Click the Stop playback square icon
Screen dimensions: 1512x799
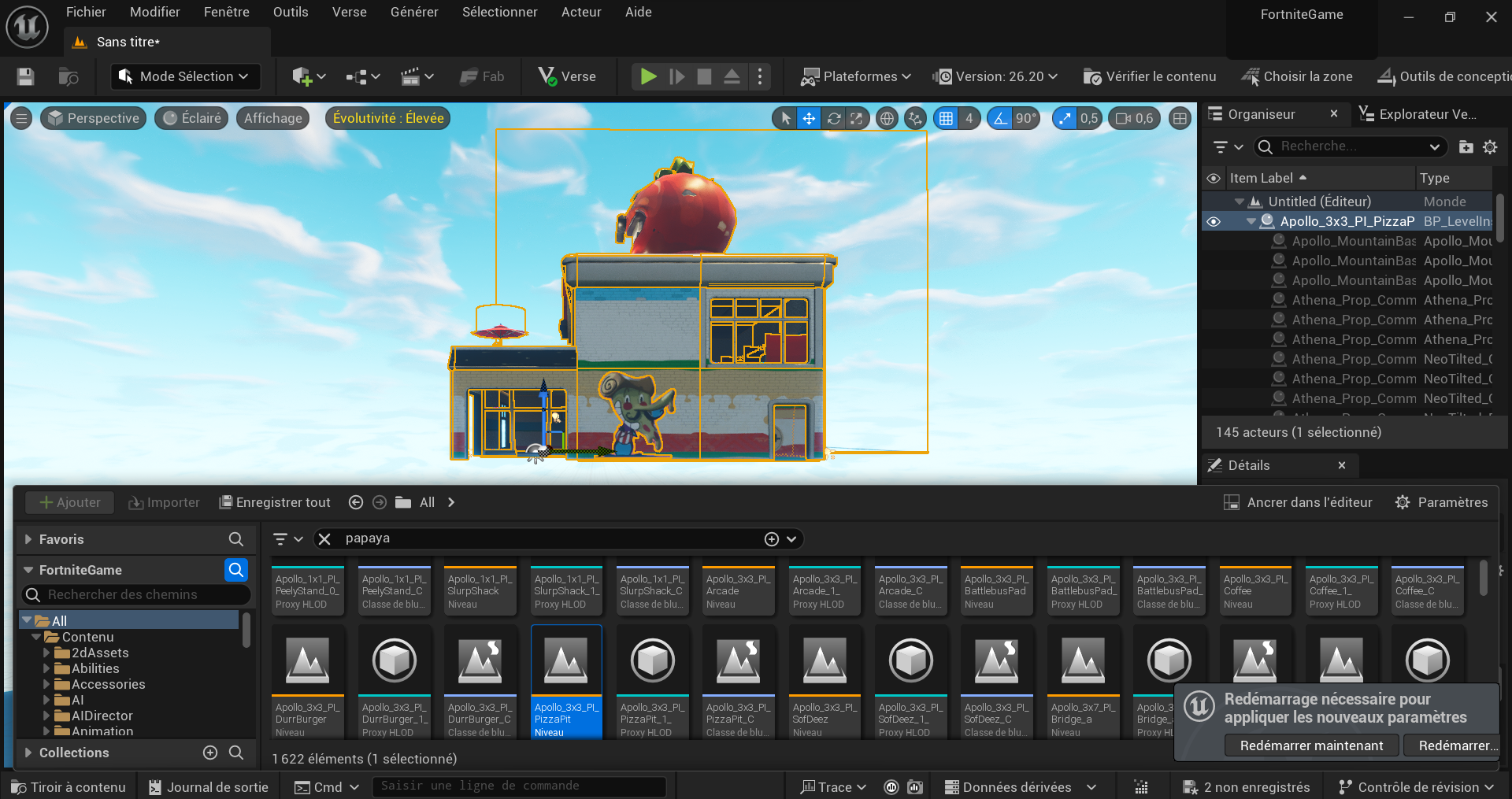click(705, 76)
